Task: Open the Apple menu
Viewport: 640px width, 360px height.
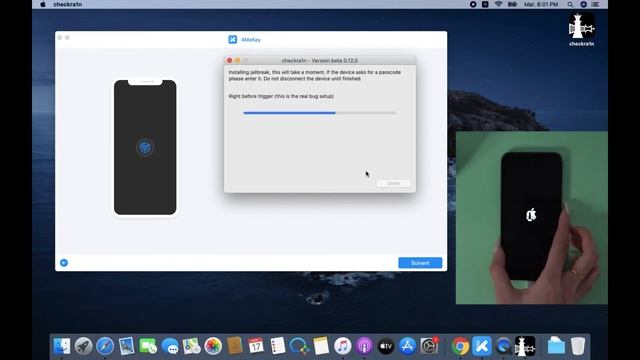Action: (x=43, y=4)
